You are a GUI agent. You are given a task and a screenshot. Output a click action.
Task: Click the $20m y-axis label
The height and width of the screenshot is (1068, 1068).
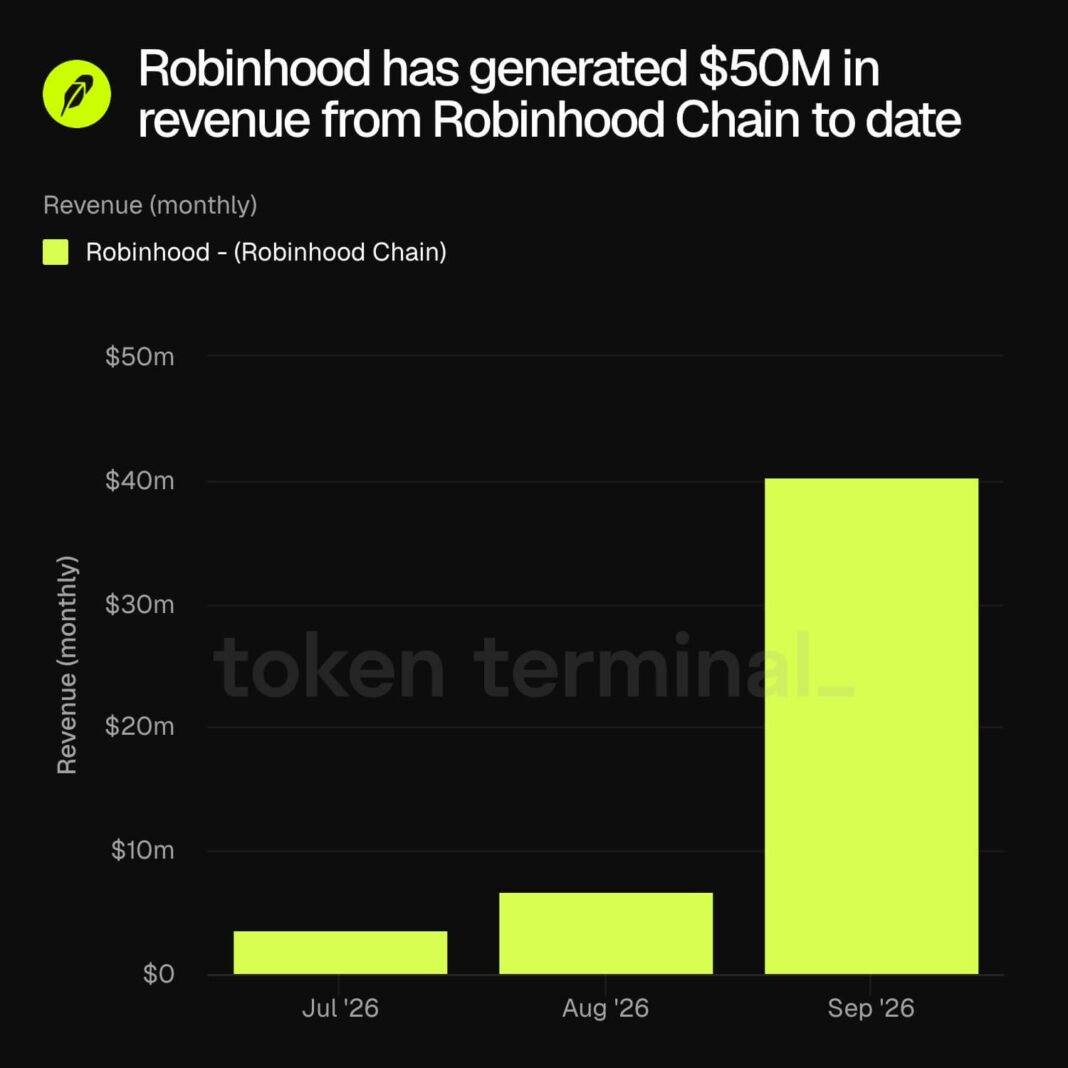click(x=140, y=727)
